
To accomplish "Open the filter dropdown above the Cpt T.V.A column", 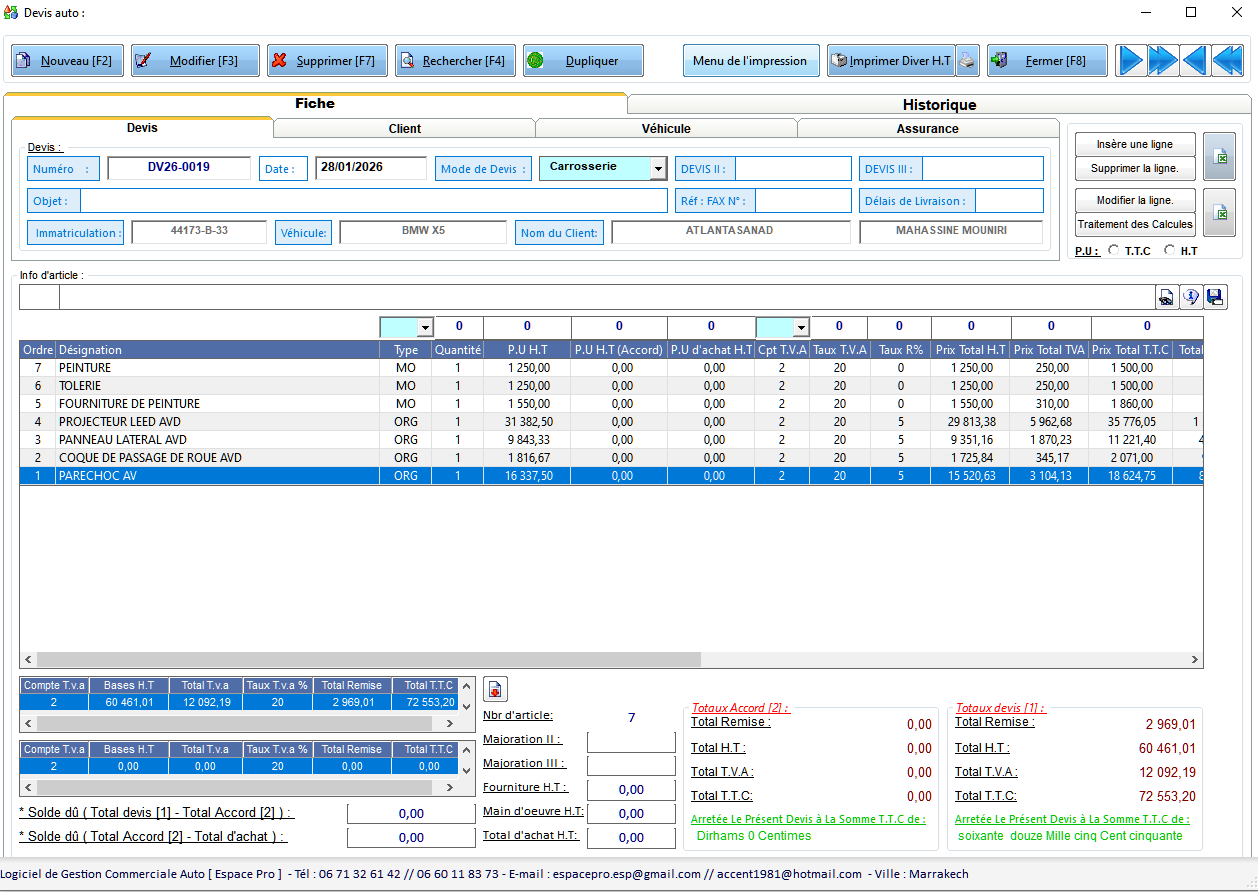I will pyautogui.click(x=800, y=328).
